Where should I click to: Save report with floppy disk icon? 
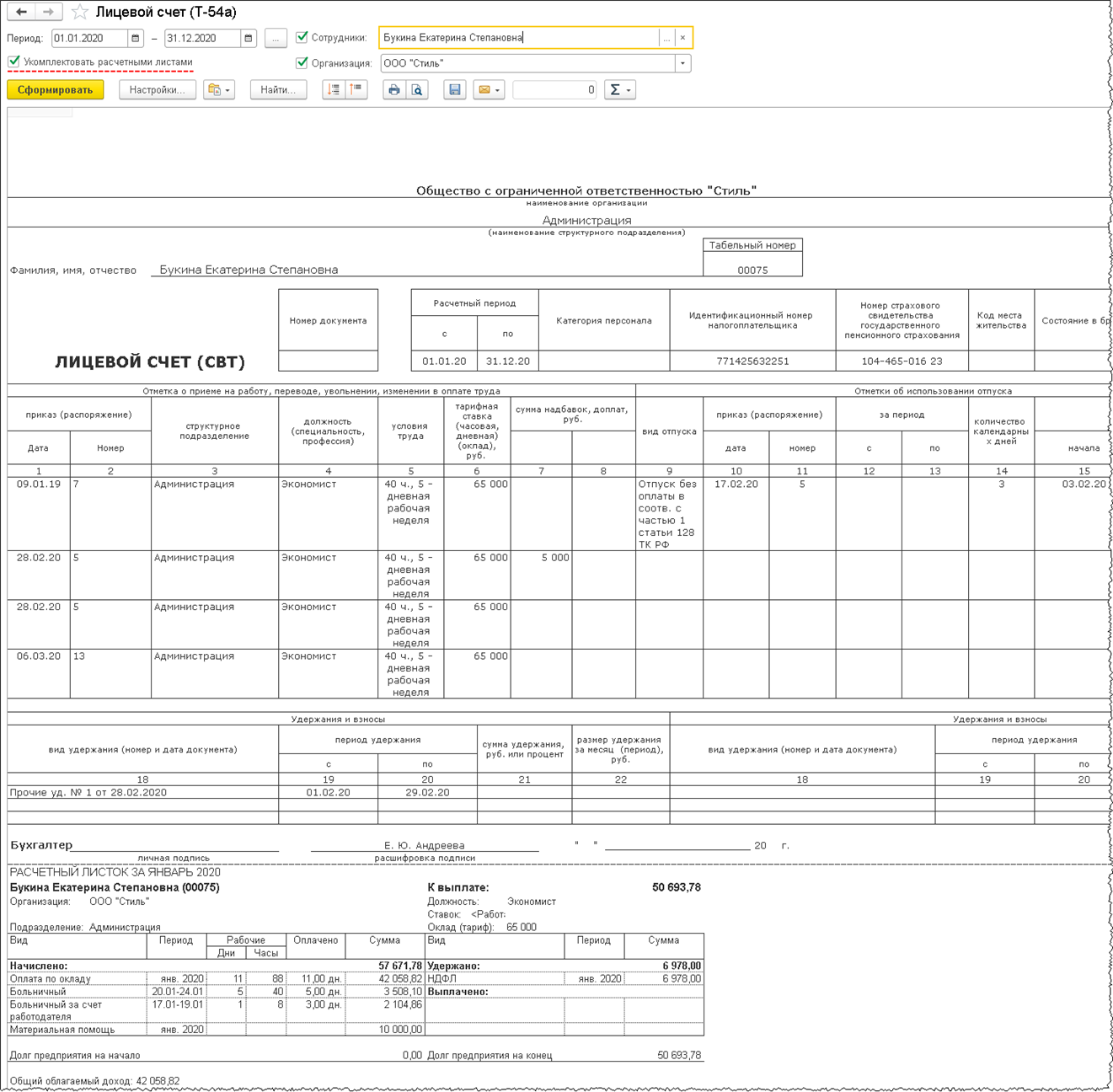[455, 90]
